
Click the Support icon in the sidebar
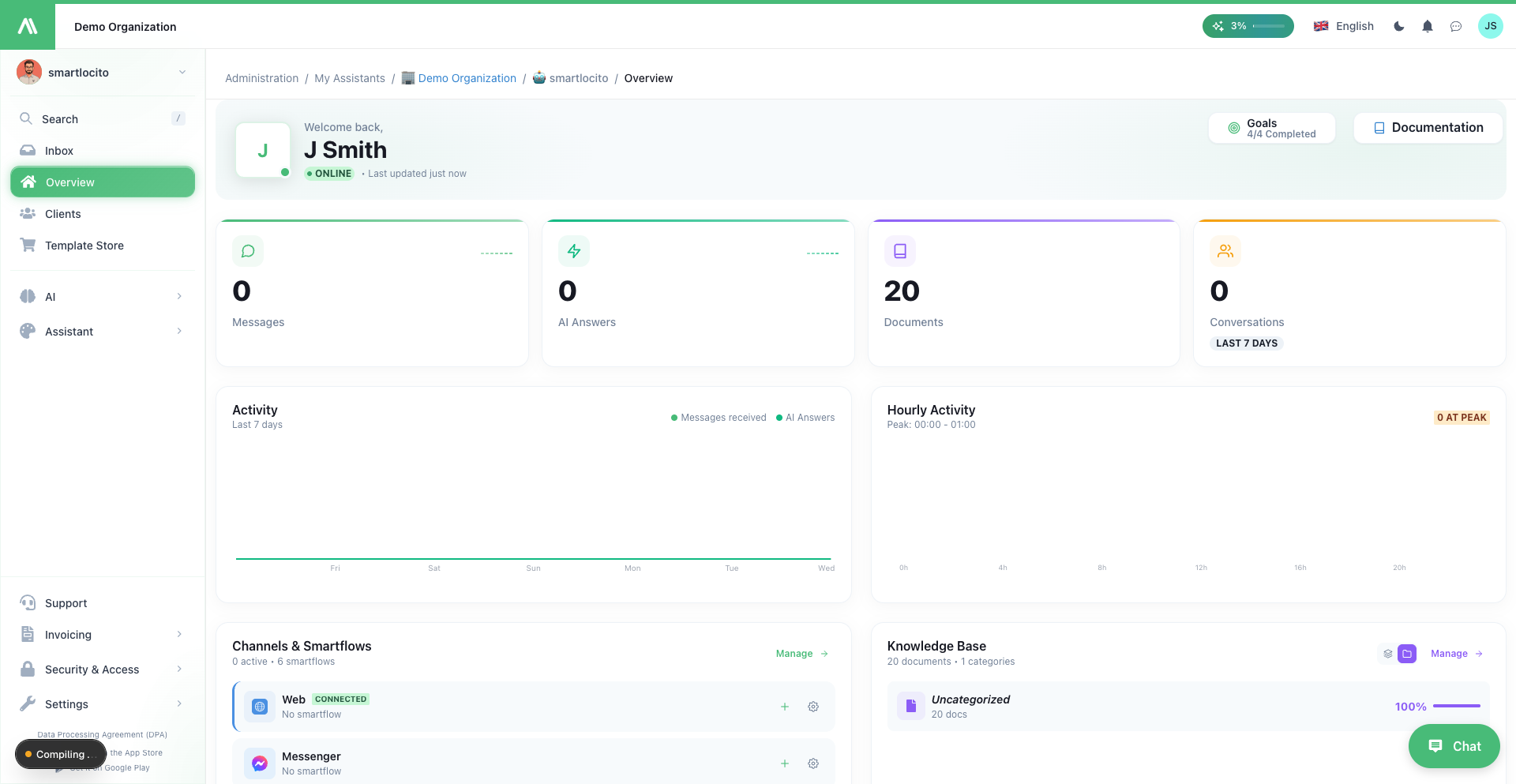(28, 602)
